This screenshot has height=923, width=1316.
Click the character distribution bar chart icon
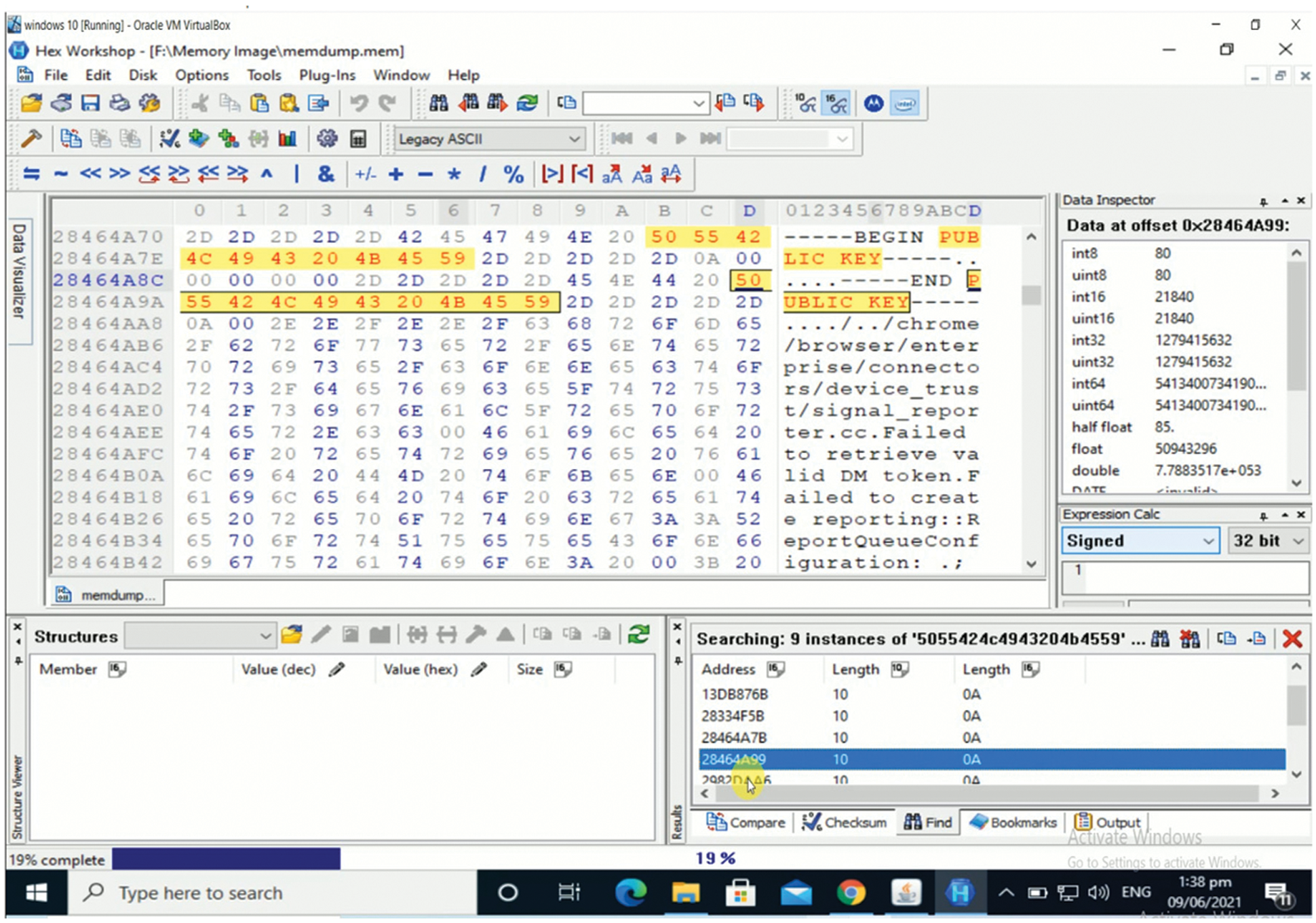[x=288, y=139]
